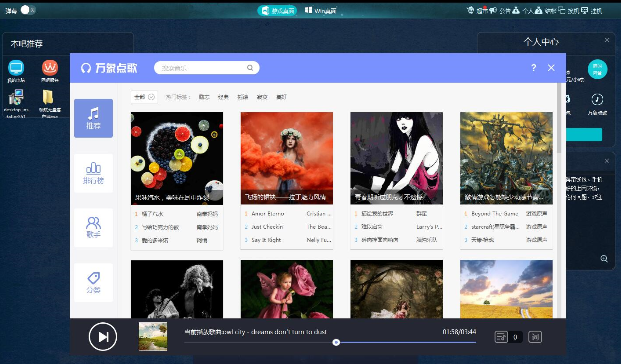The image size is (621, 364).
Task: Open the 推荐 music note sidebar tab
Action: 93,118
